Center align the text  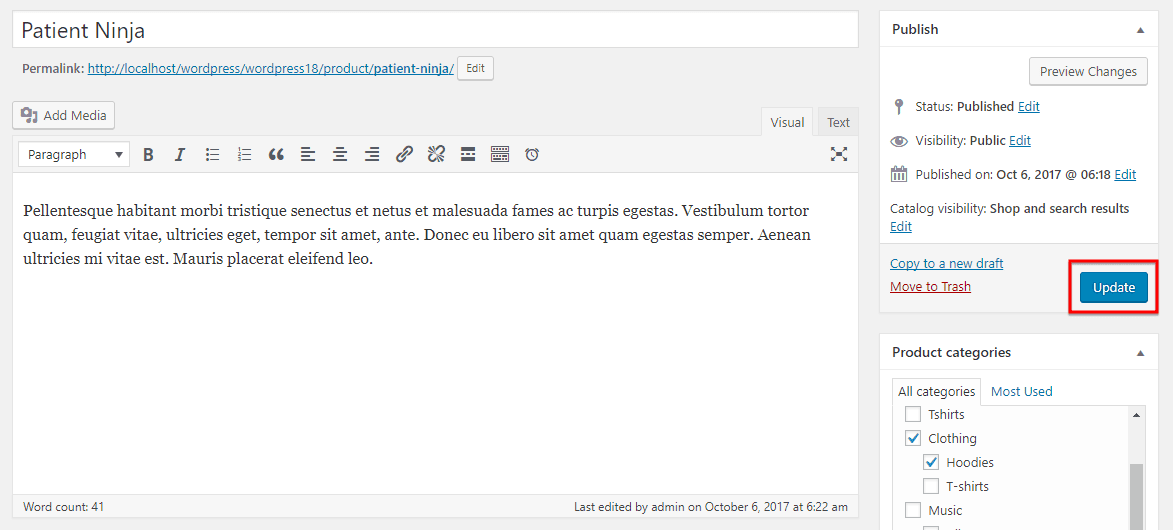(340, 154)
